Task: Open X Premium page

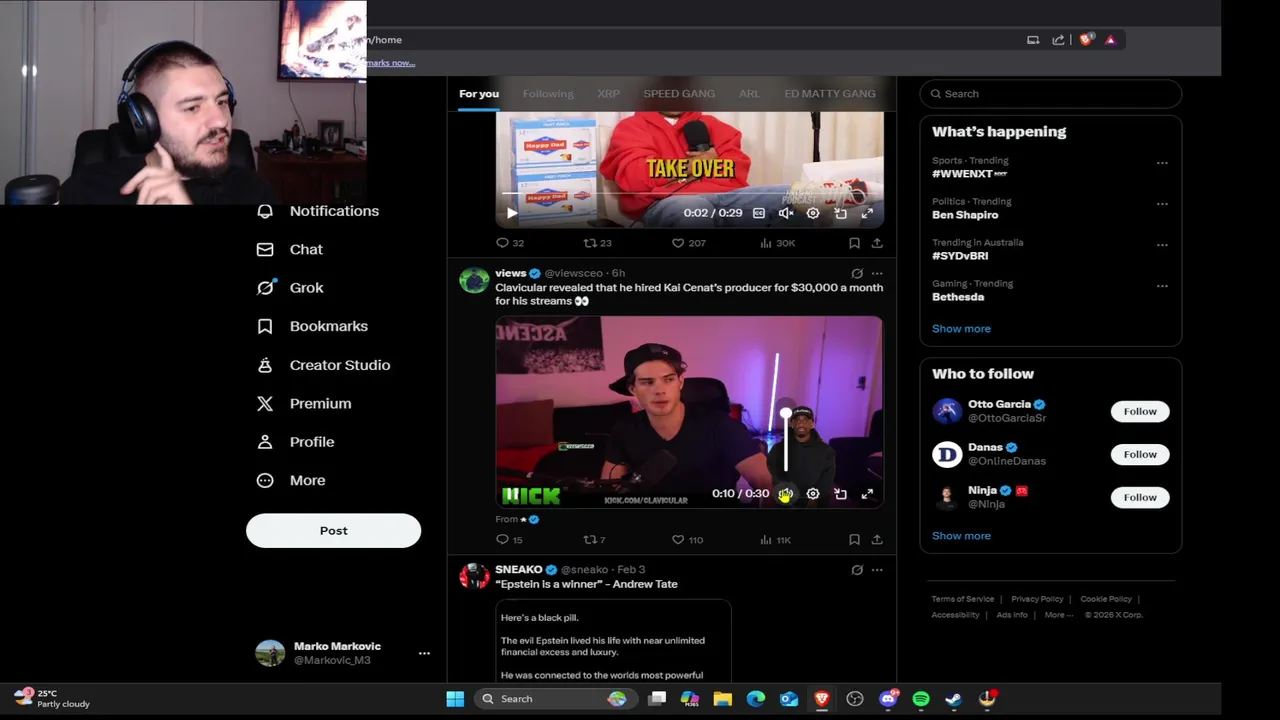Action: [x=304, y=403]
